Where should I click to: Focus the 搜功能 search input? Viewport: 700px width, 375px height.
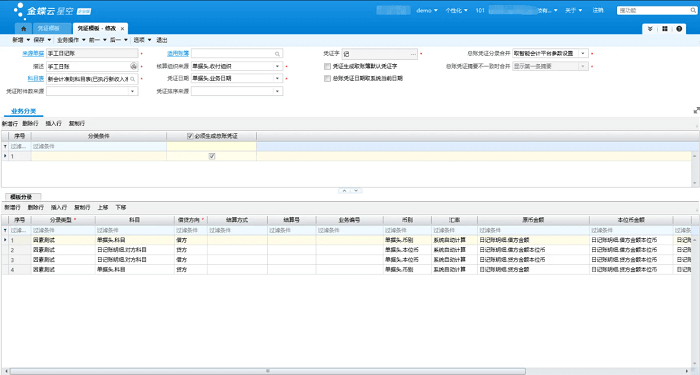tap(653, 10)
